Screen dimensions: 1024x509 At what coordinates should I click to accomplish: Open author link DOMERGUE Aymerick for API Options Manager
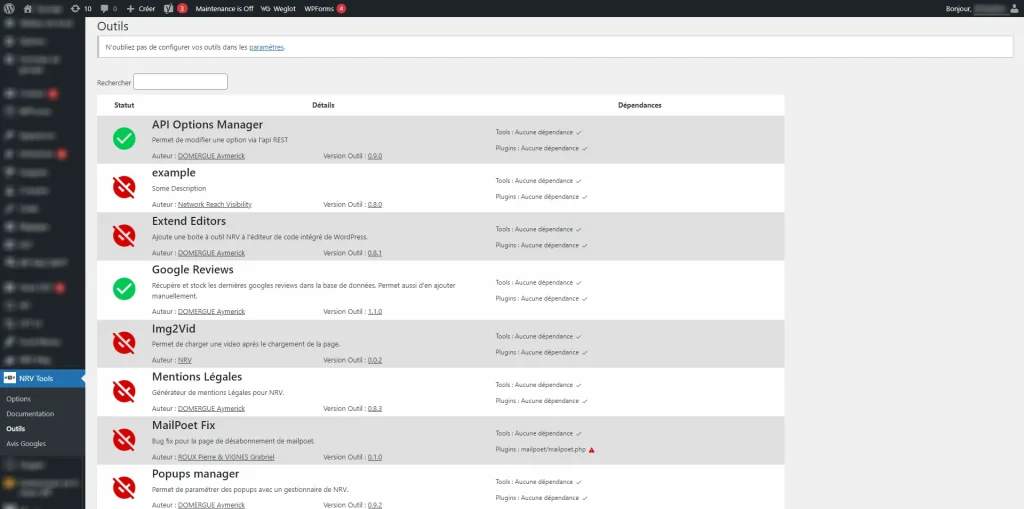click(x=212, y=156)
